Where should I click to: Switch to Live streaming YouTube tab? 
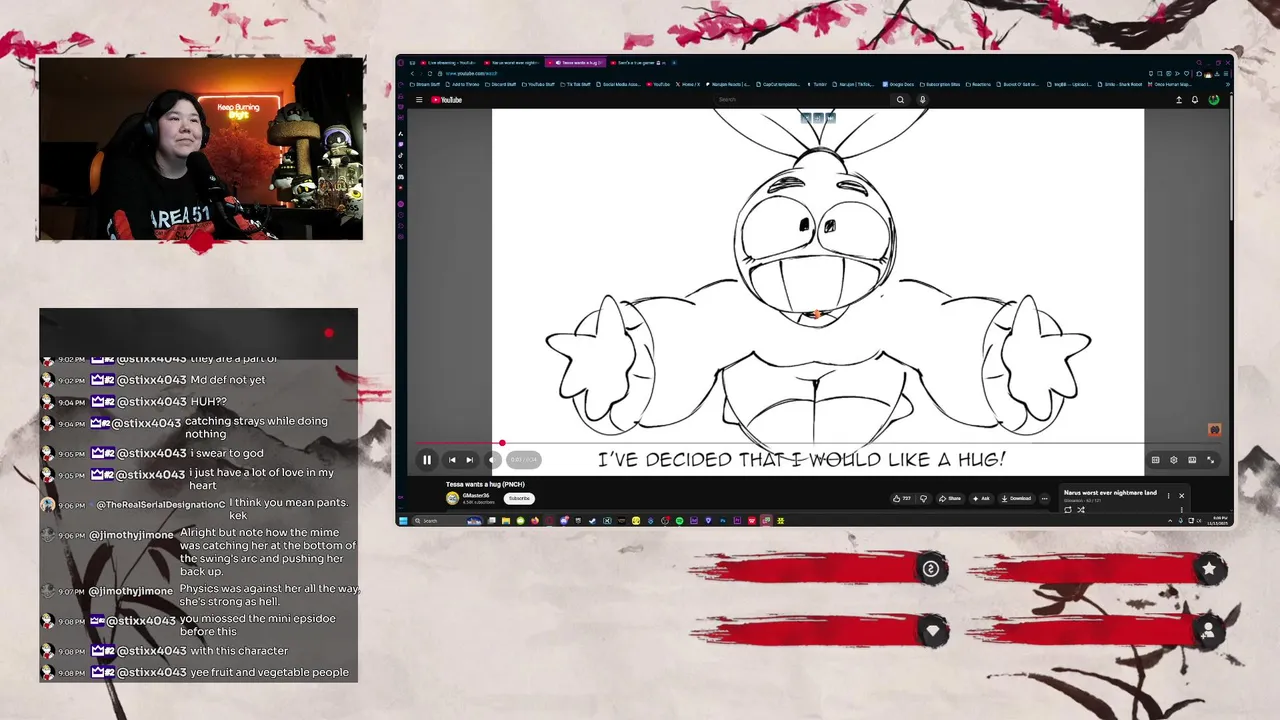(x=448, y=63)
